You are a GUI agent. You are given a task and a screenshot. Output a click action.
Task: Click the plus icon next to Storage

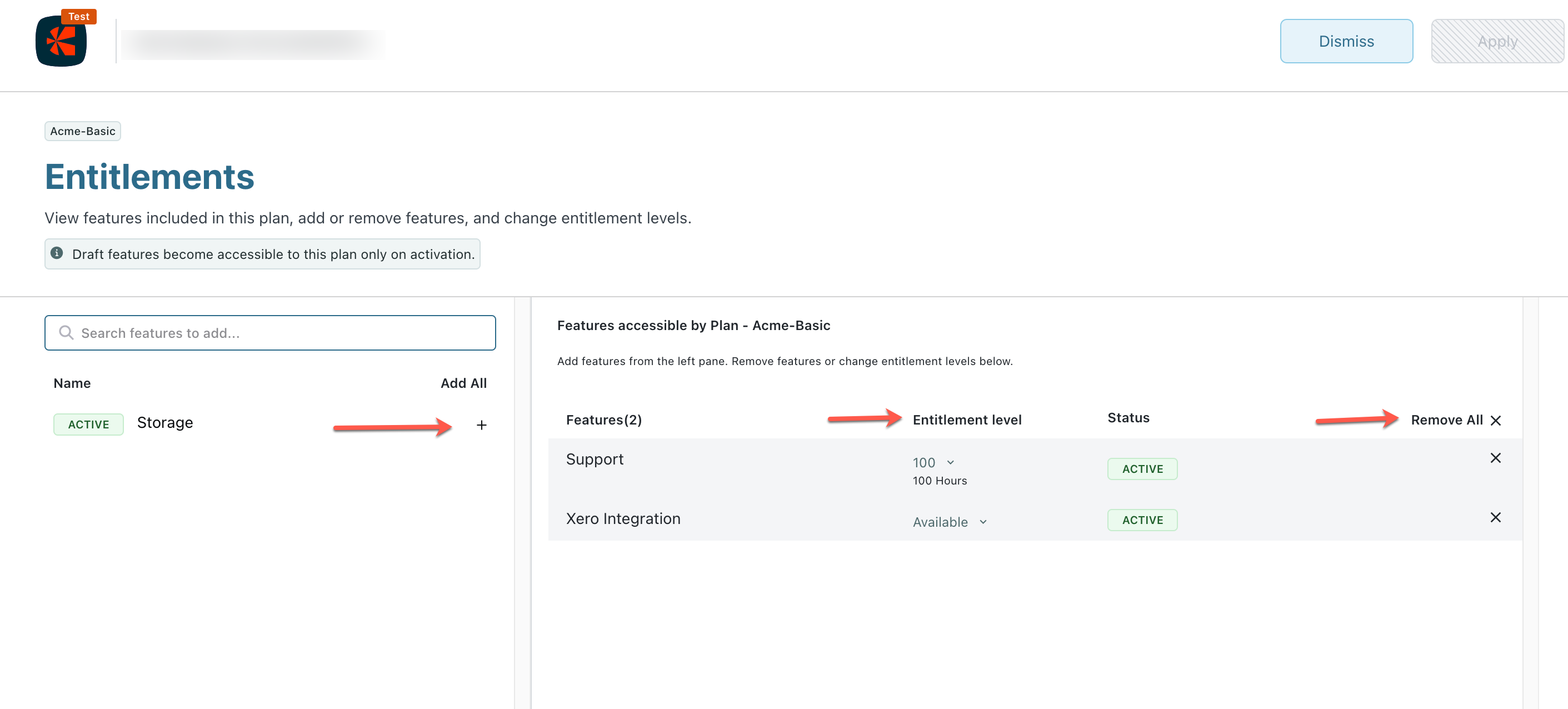(481, 425)
